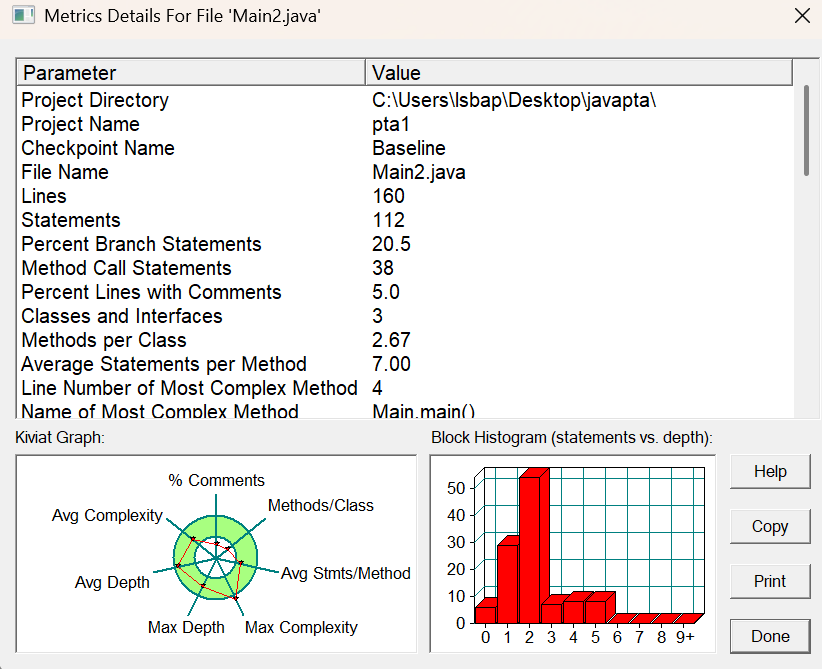This screenshot has height=669, width=822.
Task: Click the Parameter column header
Action: tap(191, 72)
